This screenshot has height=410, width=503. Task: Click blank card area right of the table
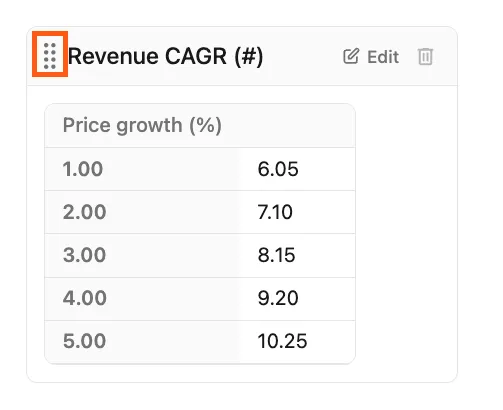click(x=406, y=233)
